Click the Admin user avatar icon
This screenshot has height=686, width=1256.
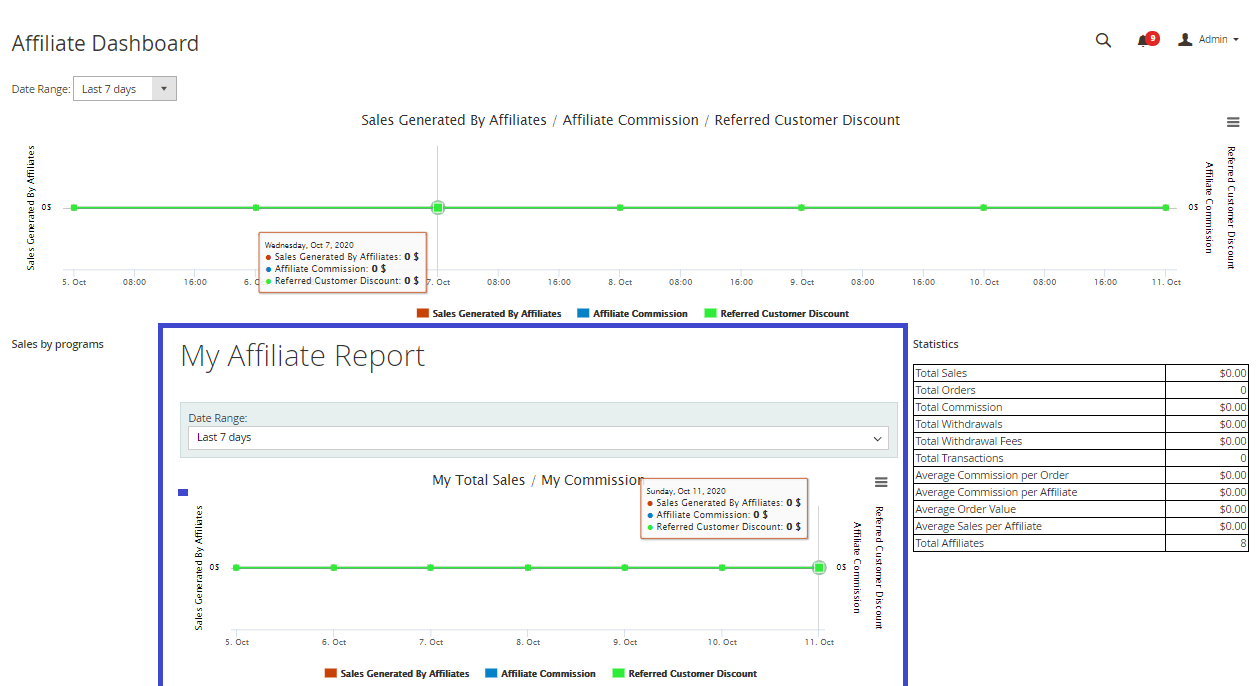1185,40
